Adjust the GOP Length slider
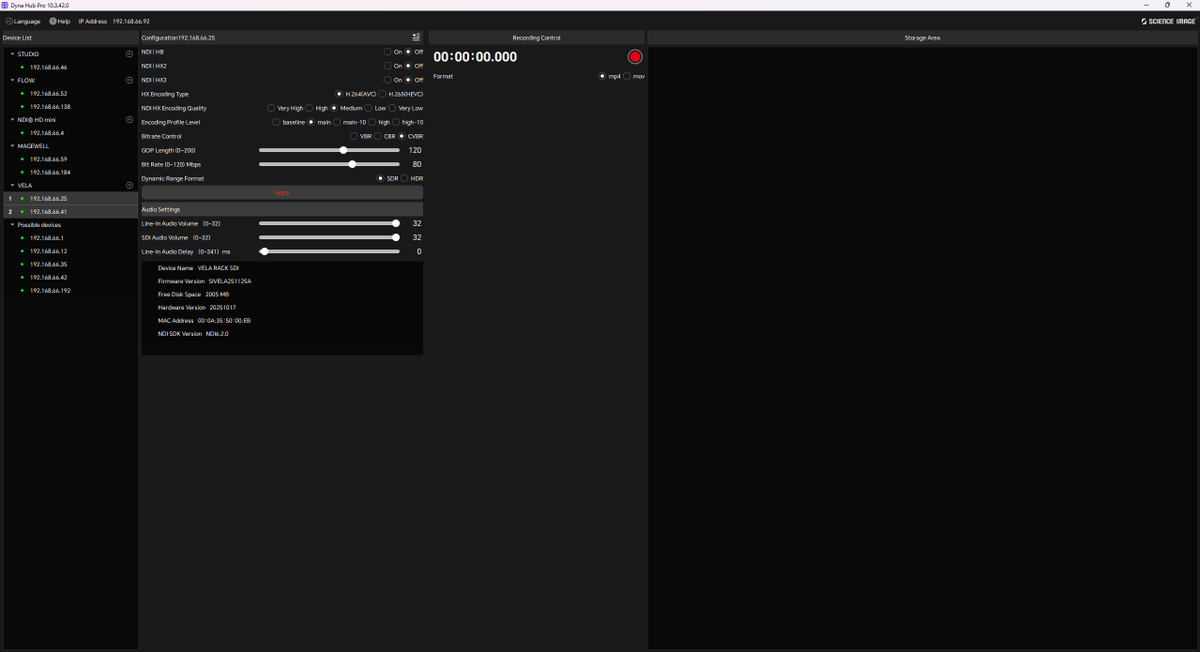 pos(329,150)
